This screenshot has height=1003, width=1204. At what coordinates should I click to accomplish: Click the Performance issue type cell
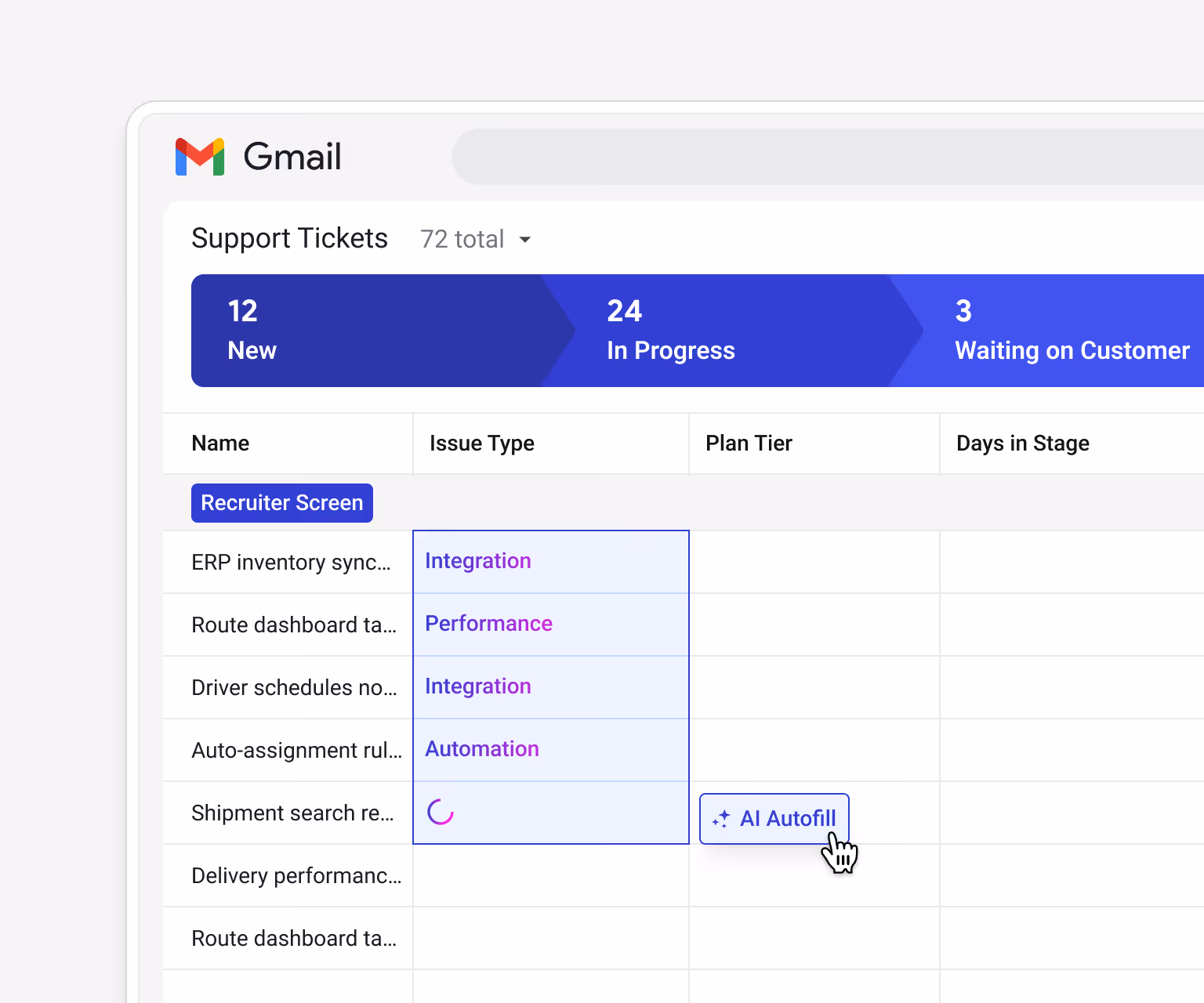(551, 625)
